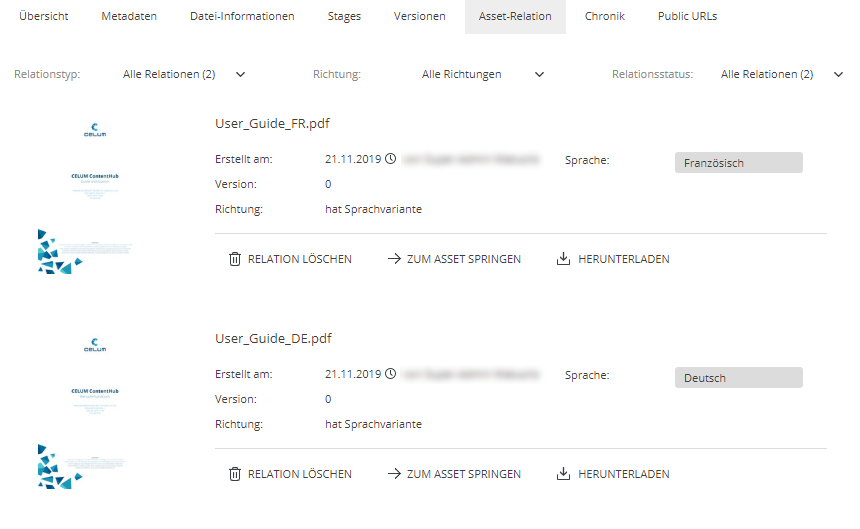Open the Versionen tab
This screenshot has width=860, height=529.
tap(420, 17)
